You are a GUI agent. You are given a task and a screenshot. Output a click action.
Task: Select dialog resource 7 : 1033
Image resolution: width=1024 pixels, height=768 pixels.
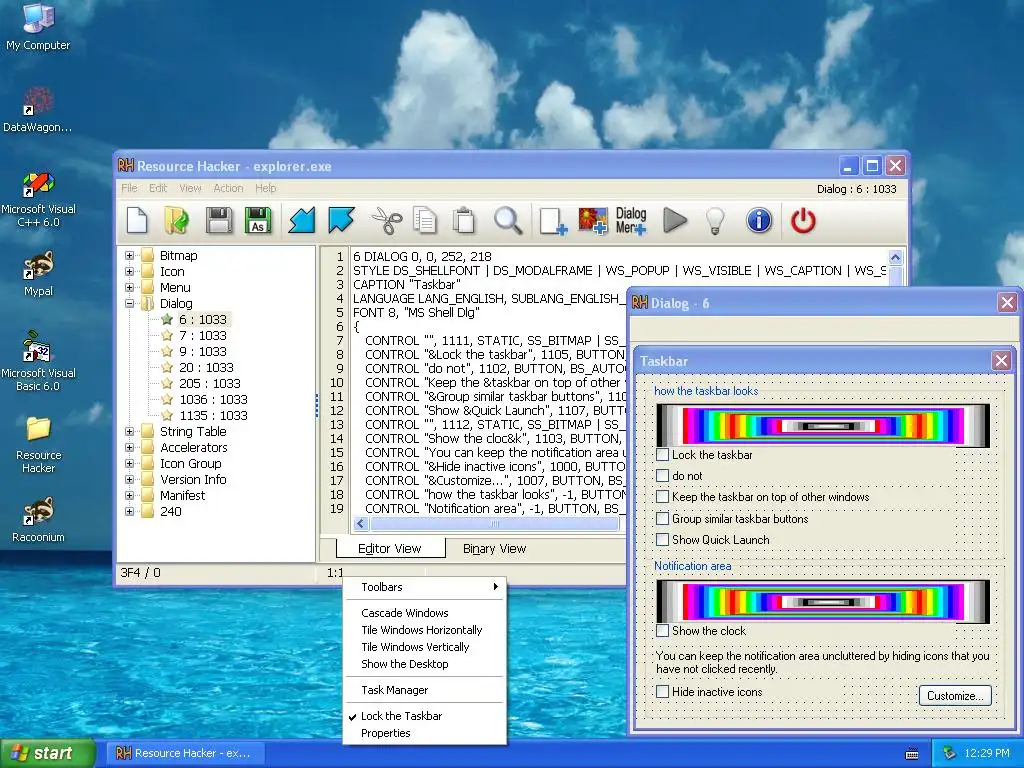coord(202,335)
